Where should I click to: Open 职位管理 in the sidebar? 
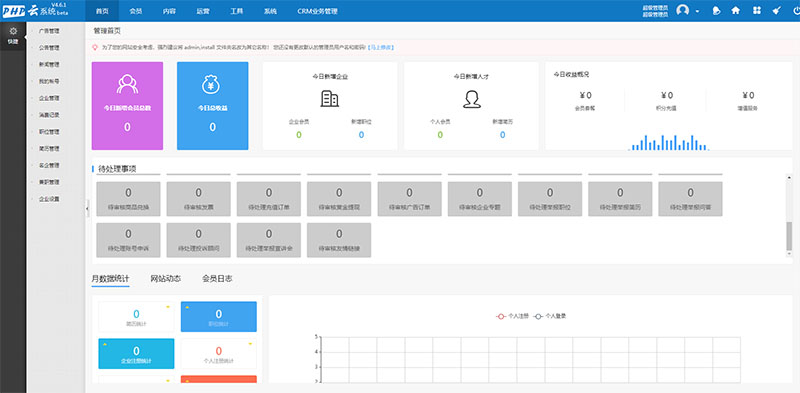coord(49,132)
